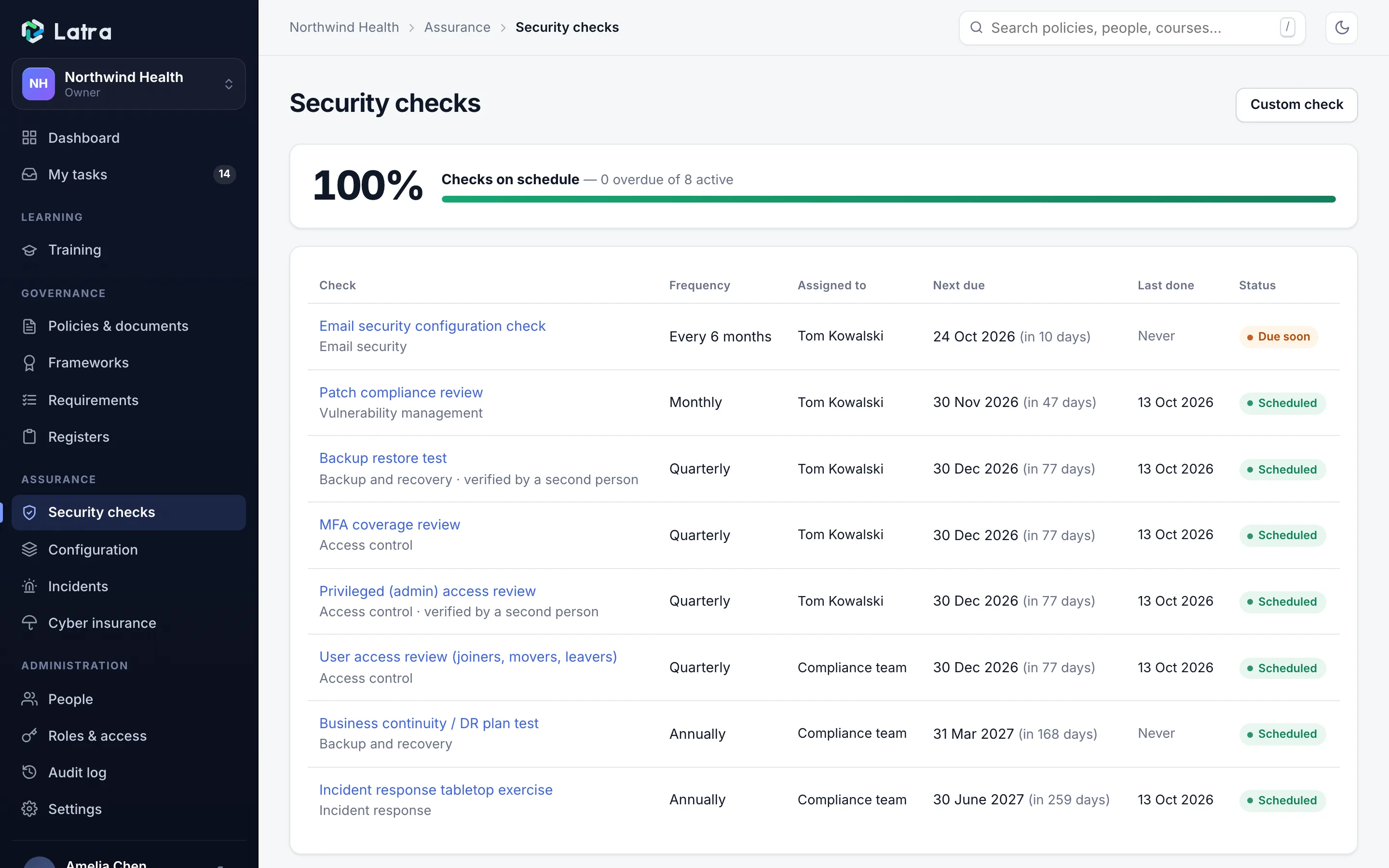Toggle dark mode with moon button
This screenshot has width=1389, height=868.
tap(1341, 27)
